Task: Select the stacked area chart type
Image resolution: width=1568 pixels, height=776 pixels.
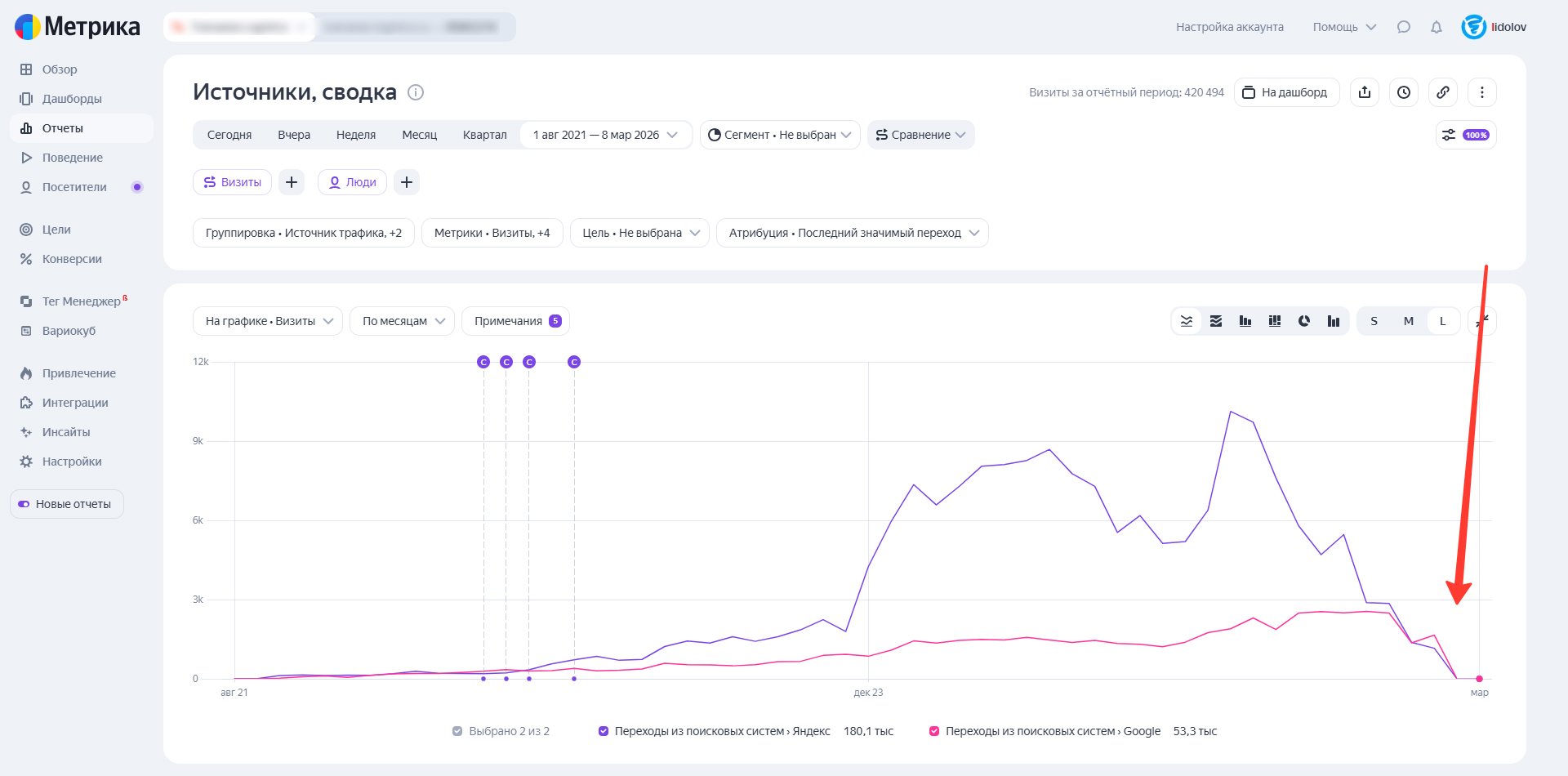Action: (1216, 321)
